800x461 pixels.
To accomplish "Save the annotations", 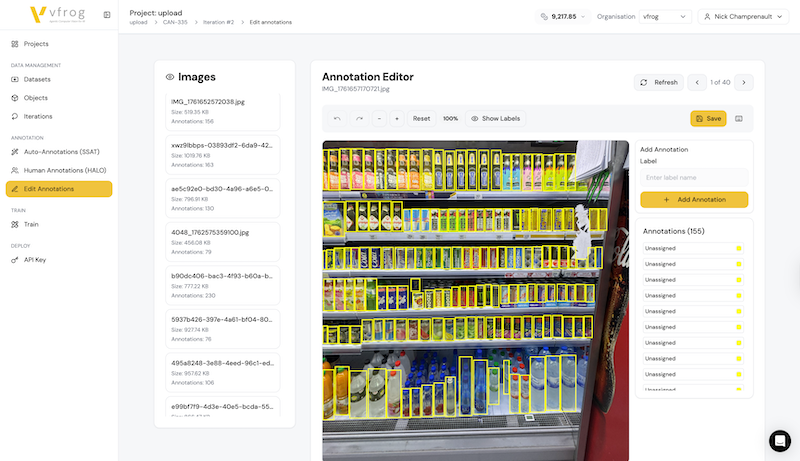I will 708,118.
